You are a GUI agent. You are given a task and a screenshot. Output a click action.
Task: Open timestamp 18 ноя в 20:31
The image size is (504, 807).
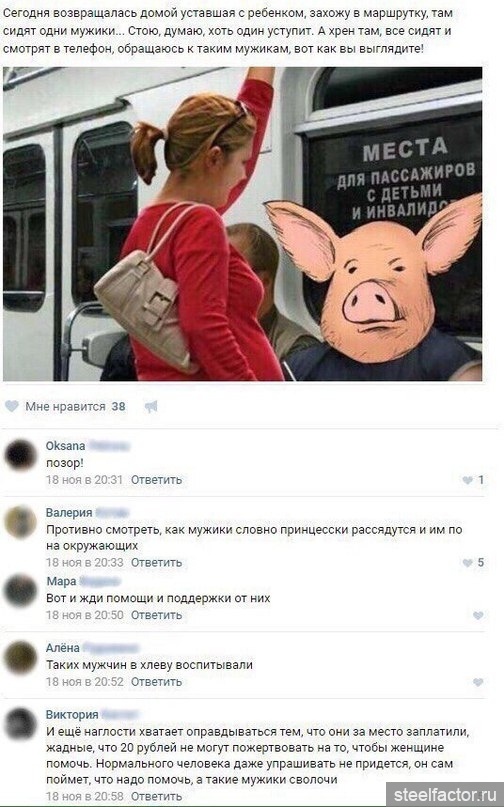point(84,480)
